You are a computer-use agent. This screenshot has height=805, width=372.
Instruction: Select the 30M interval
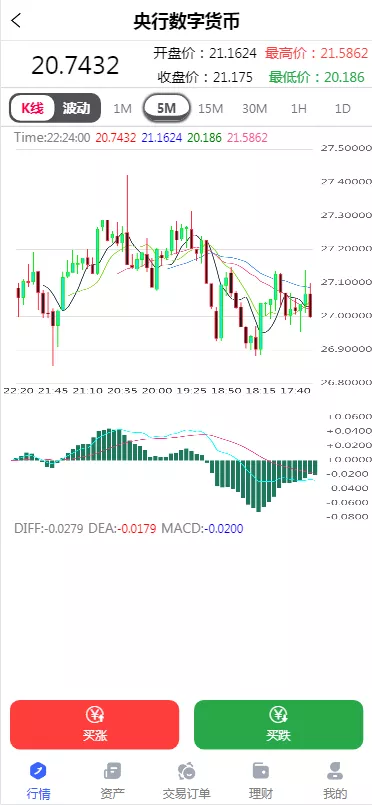point(254,108)
